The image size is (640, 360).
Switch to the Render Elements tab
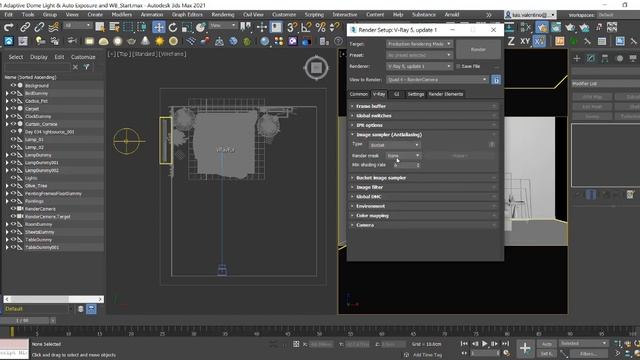tap(446, 94)
